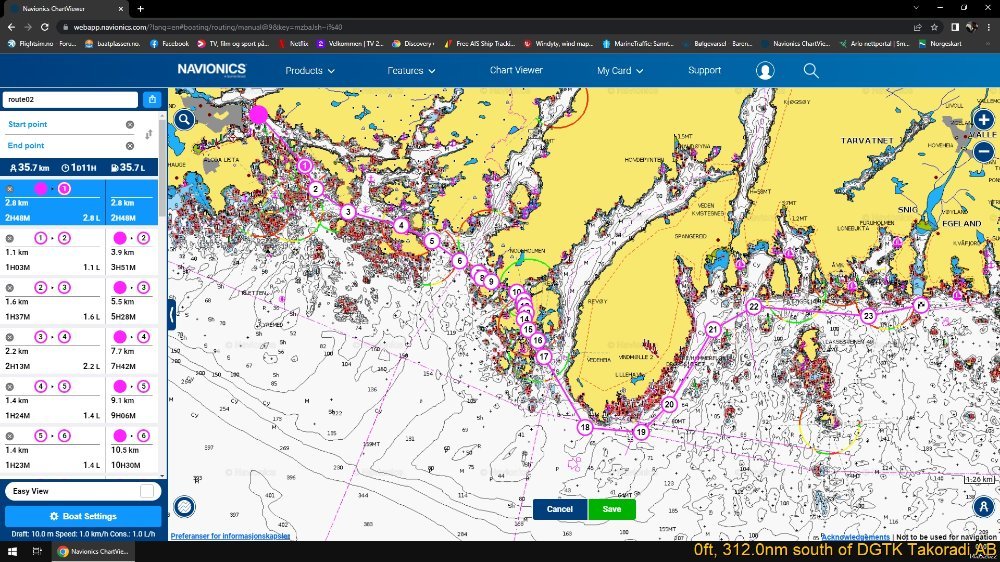Remove route leg 3 to 4

click(10, 337)
